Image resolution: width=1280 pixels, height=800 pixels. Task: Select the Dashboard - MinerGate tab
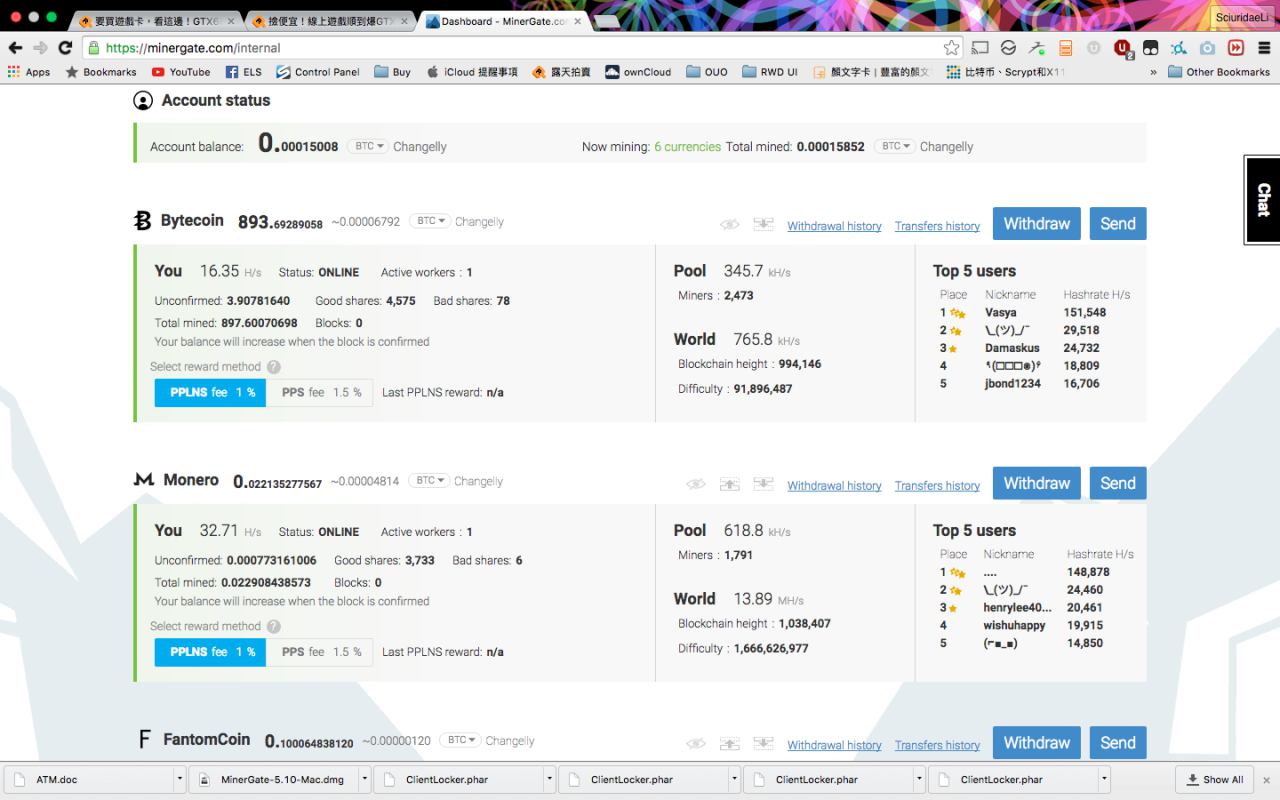tap(504, 21)
